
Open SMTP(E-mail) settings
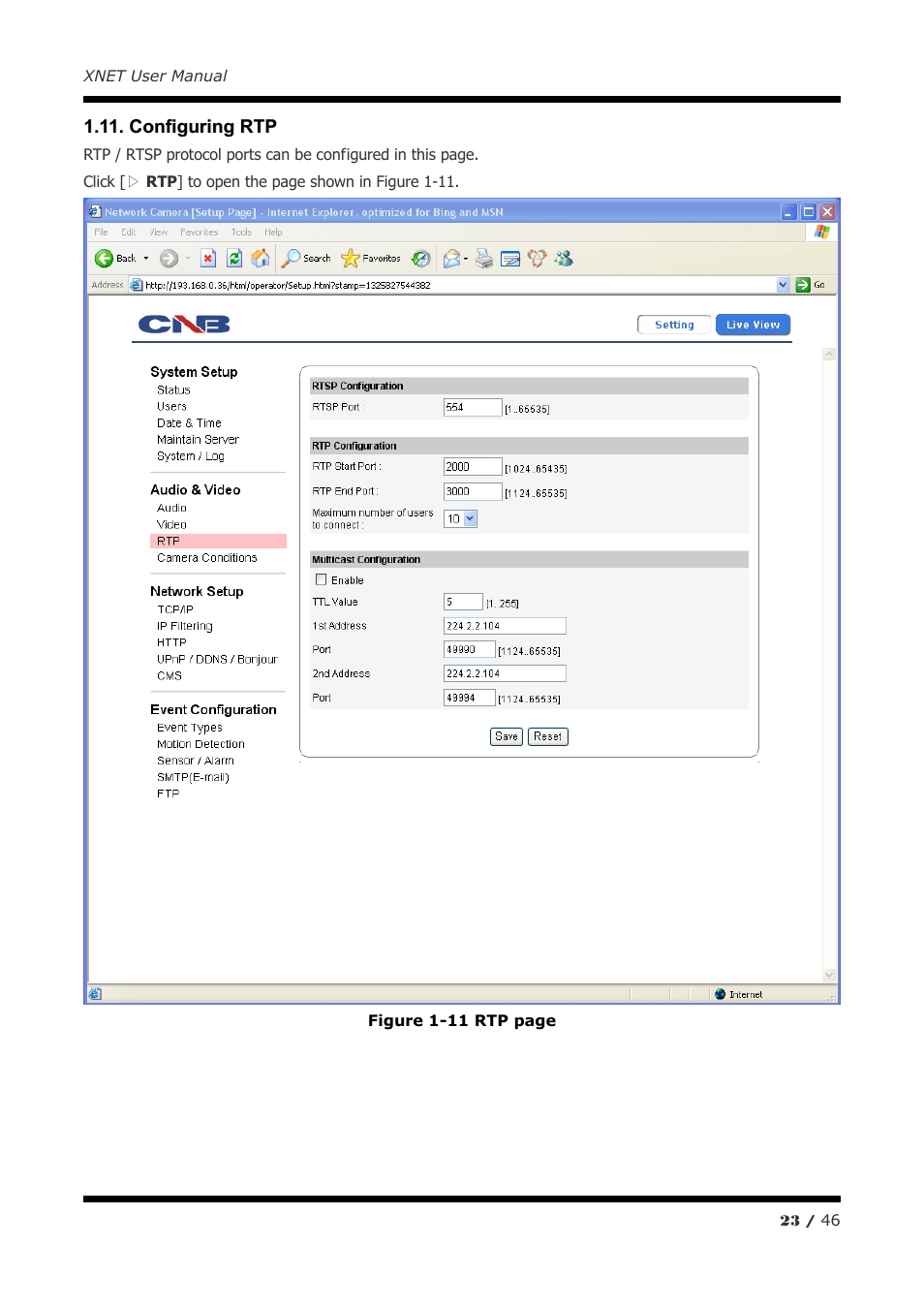(x=193, y=777)
